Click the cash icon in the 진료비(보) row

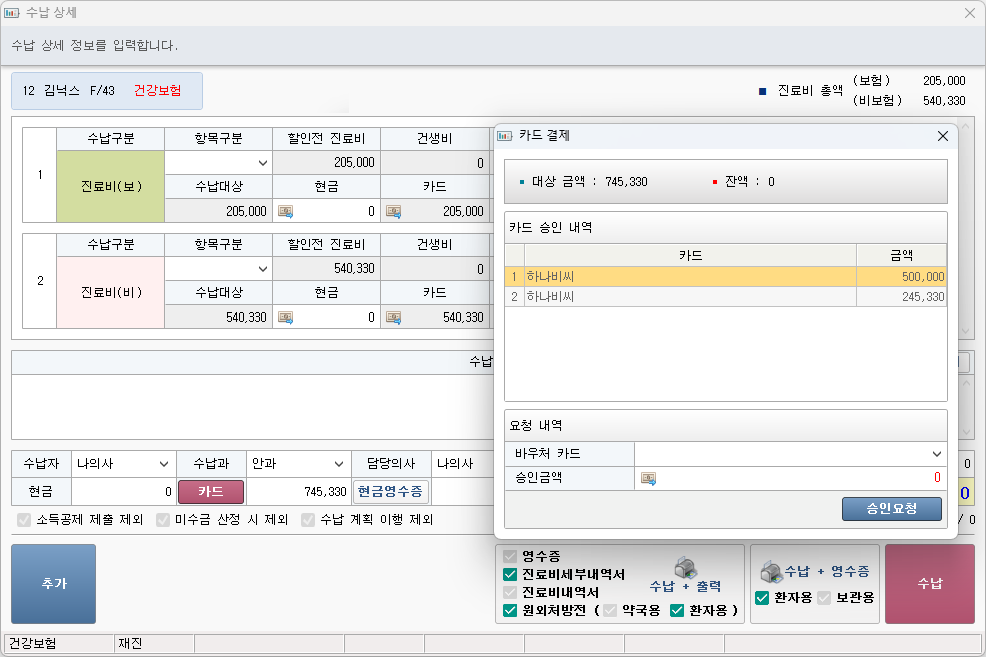(286, 211)
